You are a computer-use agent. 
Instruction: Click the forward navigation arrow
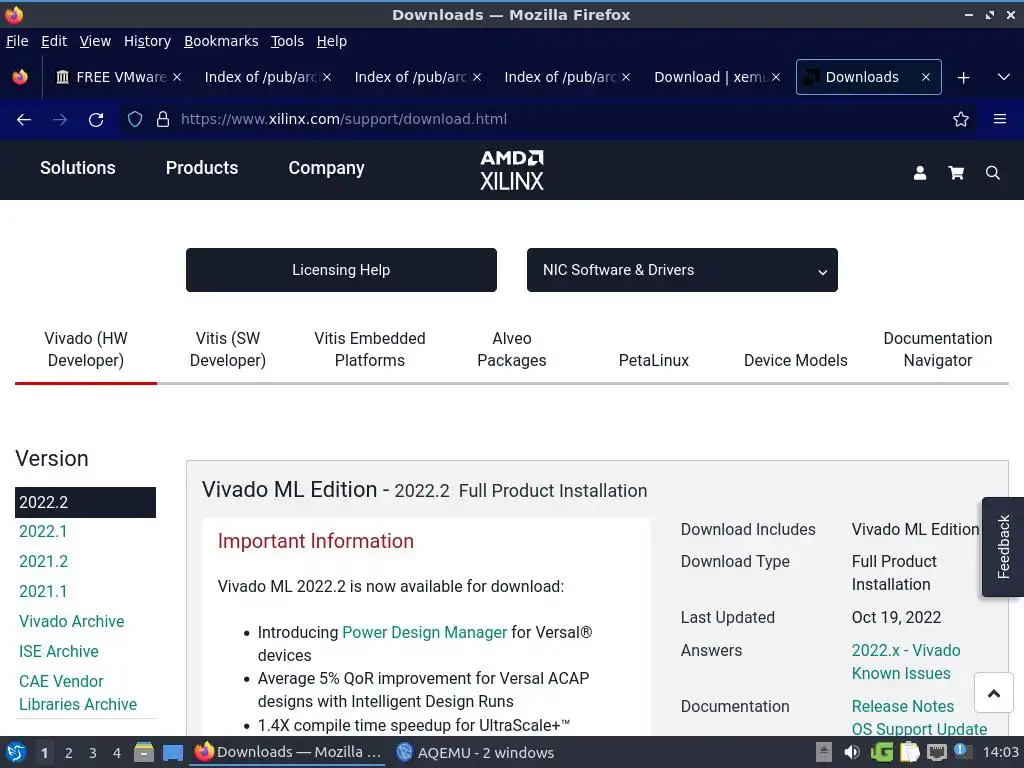click(59, 120)
